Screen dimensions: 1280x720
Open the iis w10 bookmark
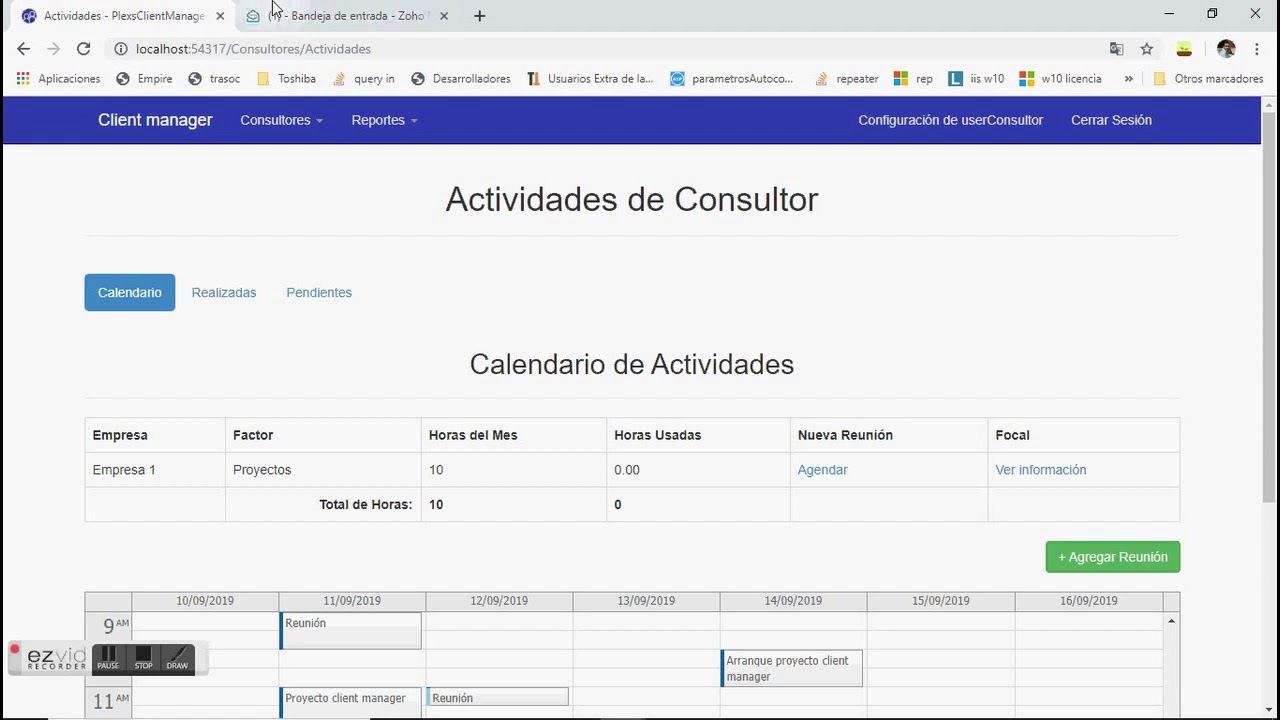pyautogui.click(x=977, y=79)
